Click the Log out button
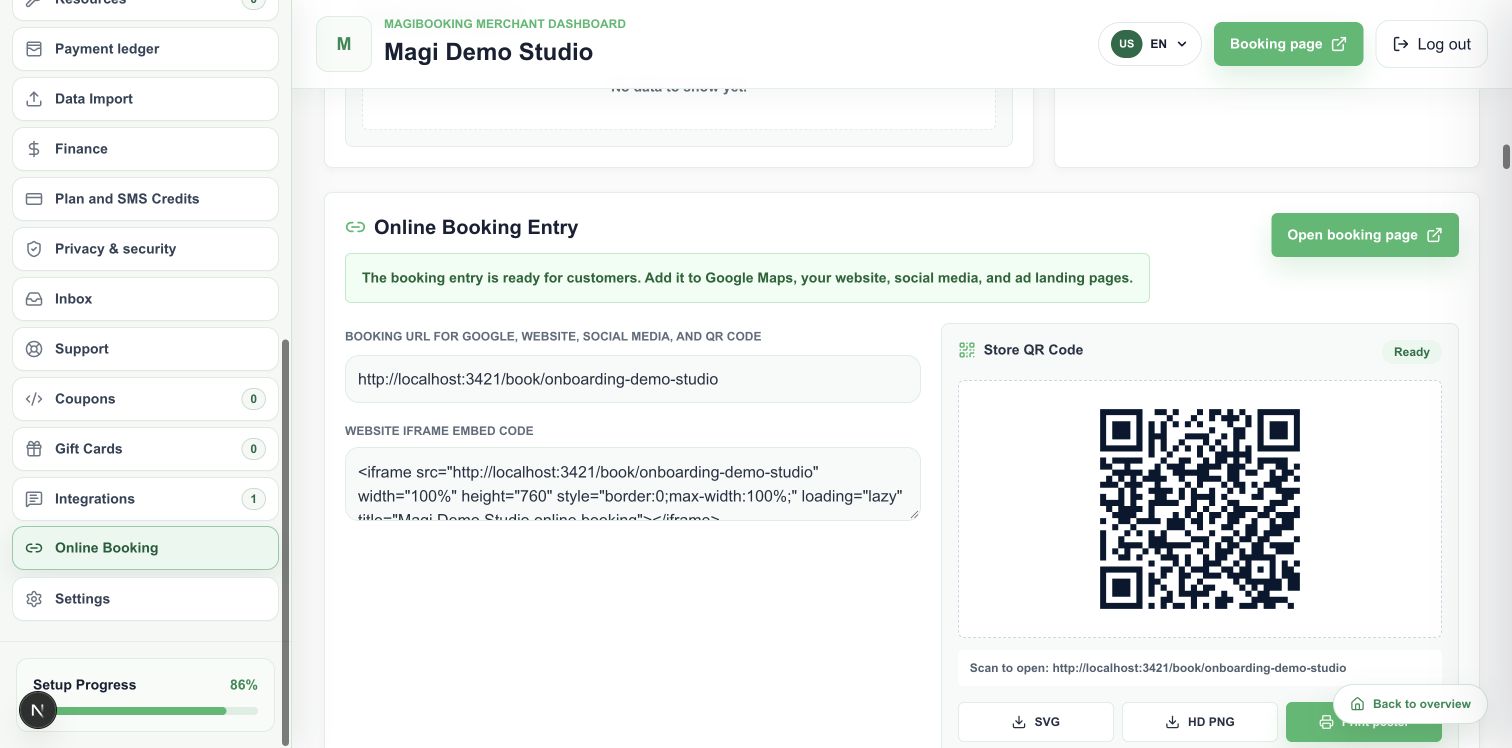 click(x=1431, y=44)
